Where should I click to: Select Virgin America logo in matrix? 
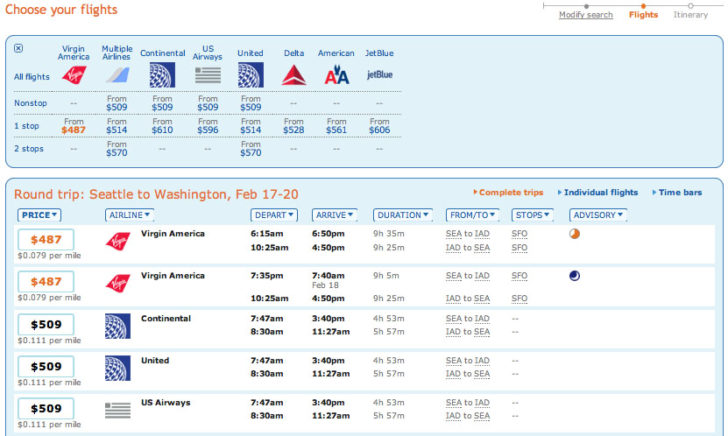[x=74, y=75]
